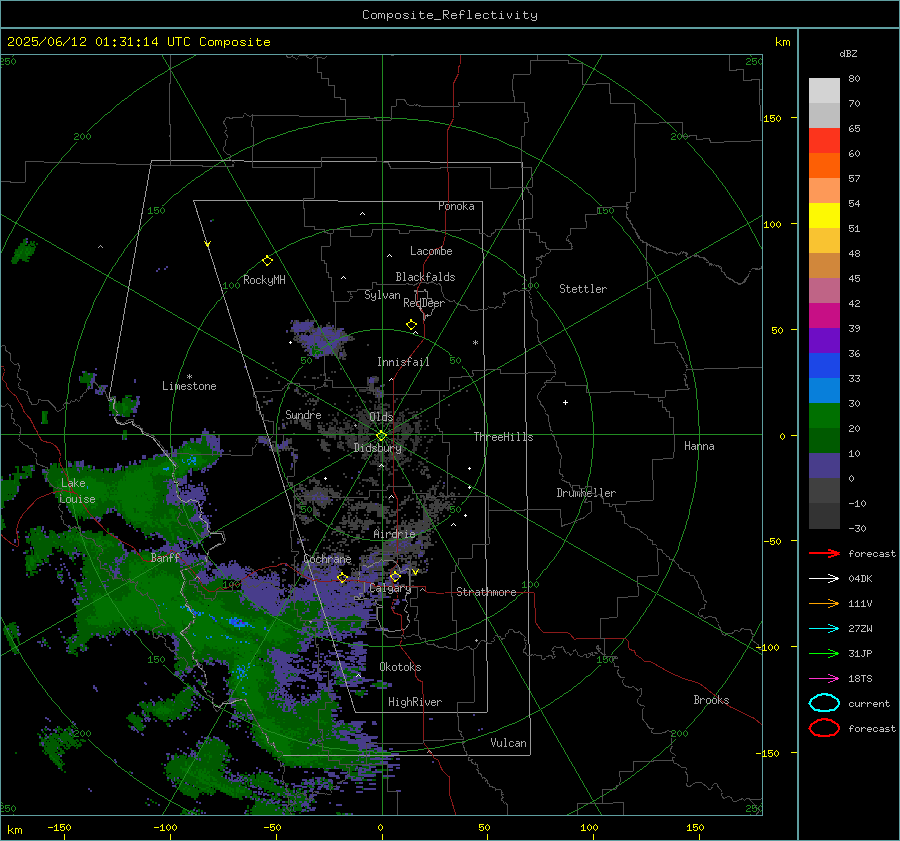Click the HighRiver label
Image resolution: width=900 pixels, height=841 pixels.
click(415, 702)
